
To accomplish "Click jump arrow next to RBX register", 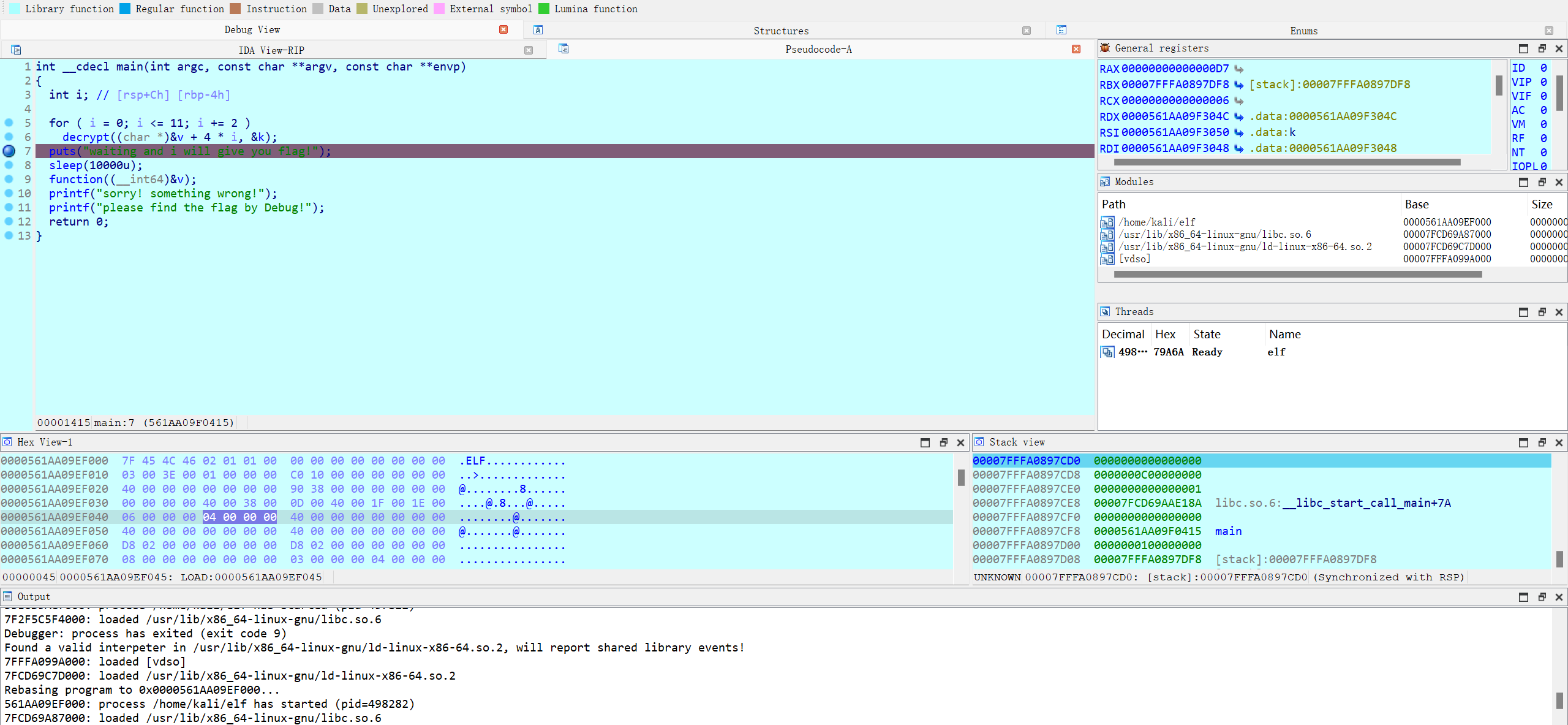I will pyautogui.click(x=1238, y=85).
